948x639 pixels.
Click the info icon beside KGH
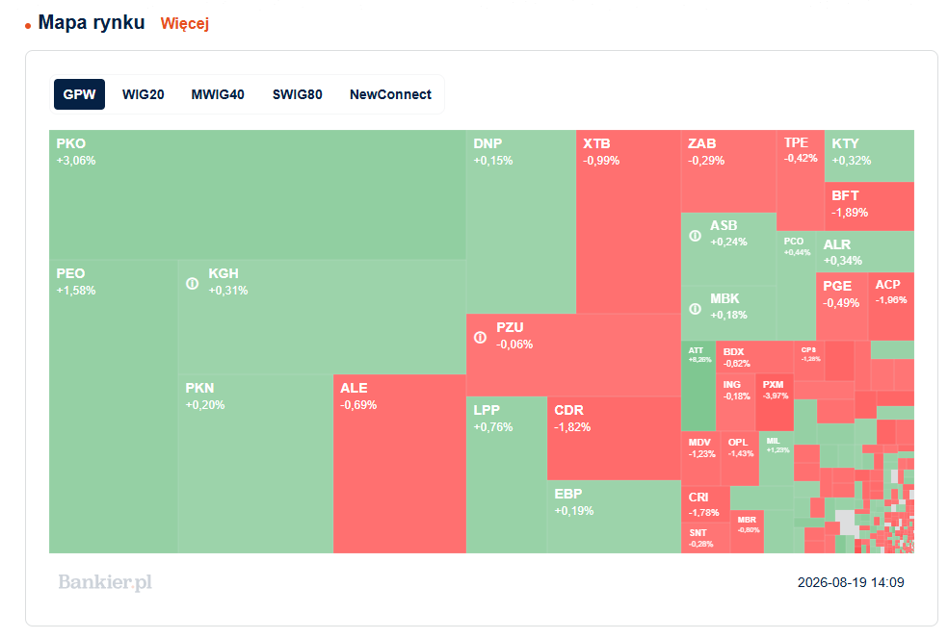click(192, 283)
